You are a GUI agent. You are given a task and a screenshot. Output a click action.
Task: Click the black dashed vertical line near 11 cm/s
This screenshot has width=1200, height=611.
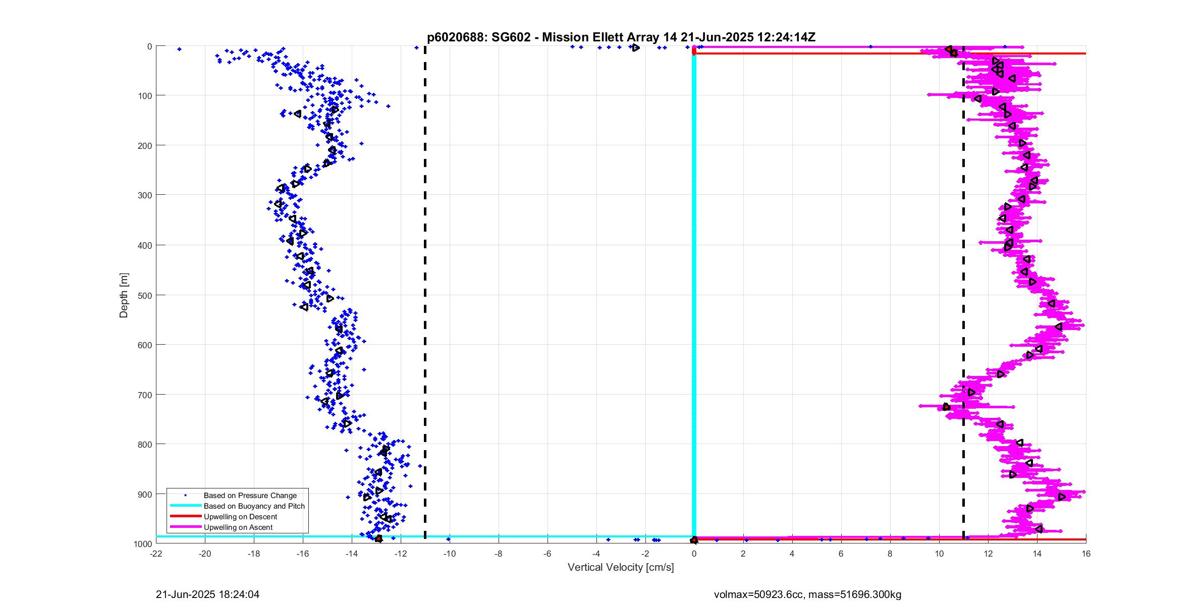[x=963, y=293]
